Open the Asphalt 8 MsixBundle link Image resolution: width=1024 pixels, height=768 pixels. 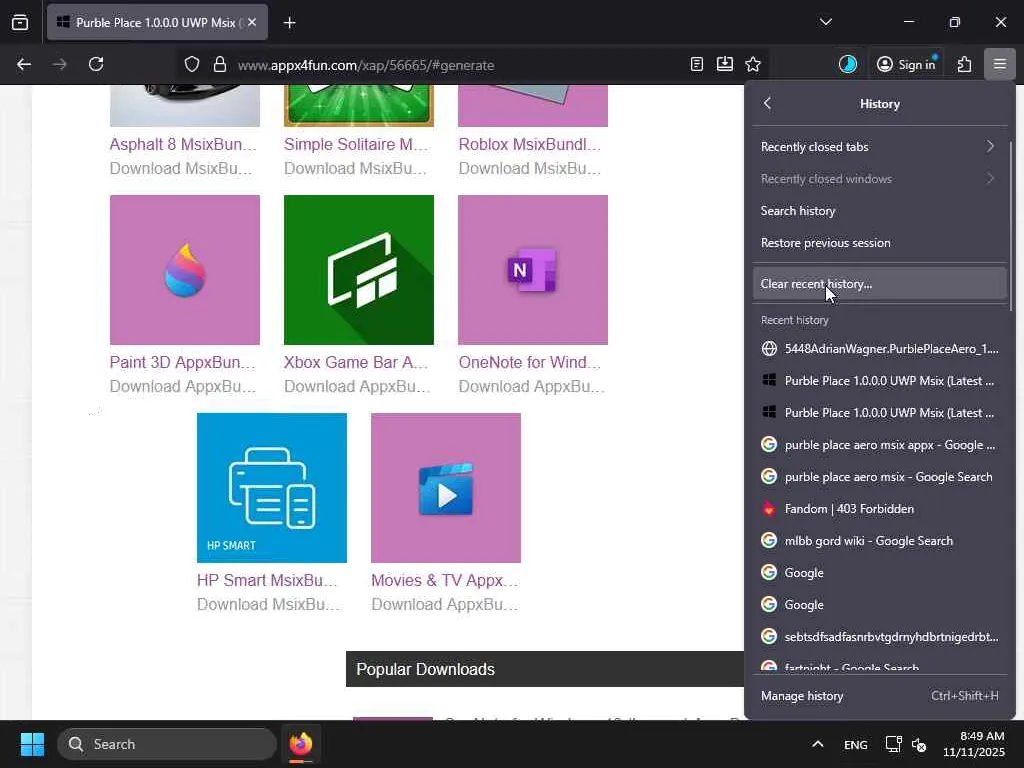[x=183, y=144]
